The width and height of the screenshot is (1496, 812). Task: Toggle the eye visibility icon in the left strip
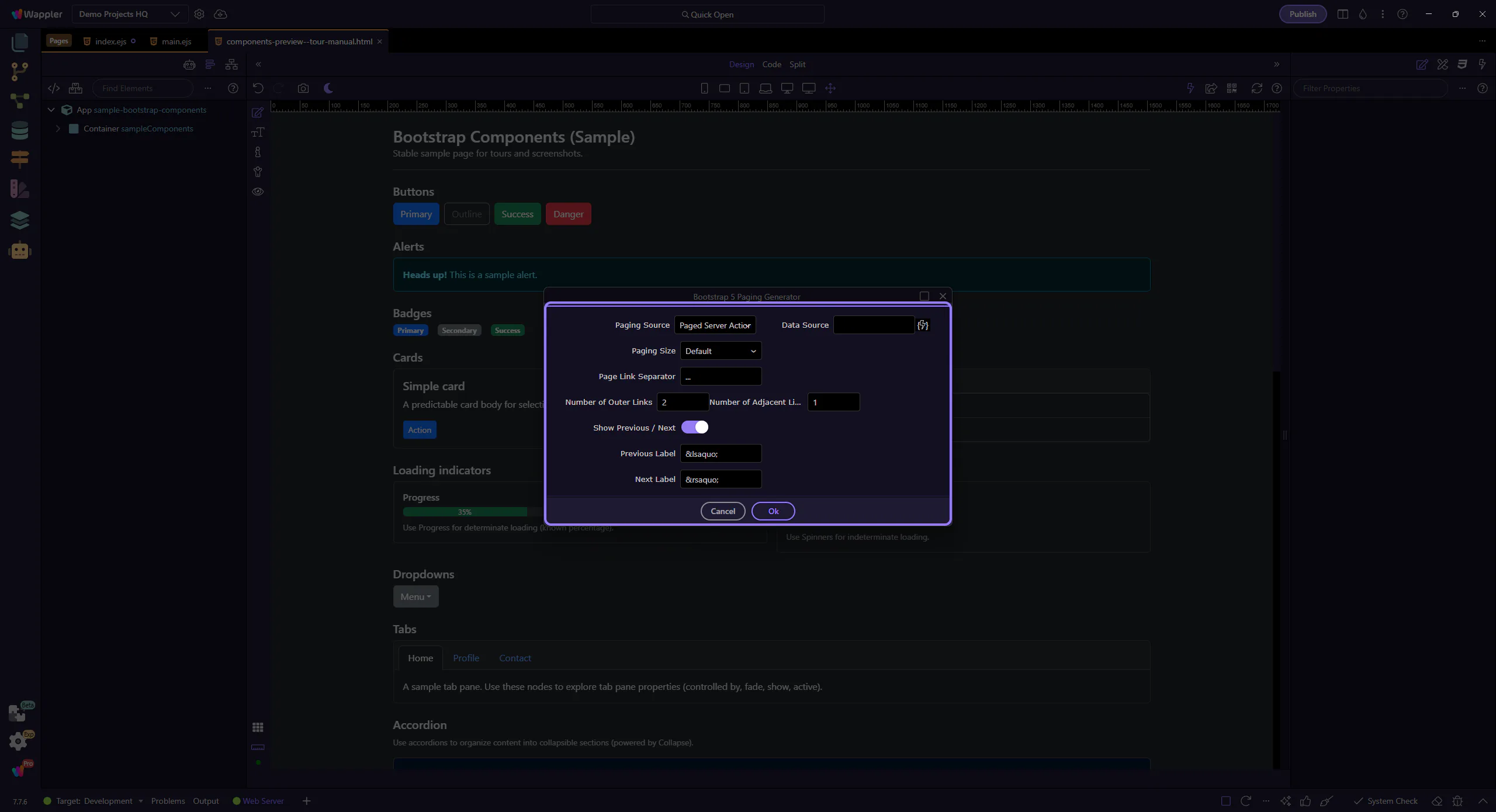click(x=258, y=192)
